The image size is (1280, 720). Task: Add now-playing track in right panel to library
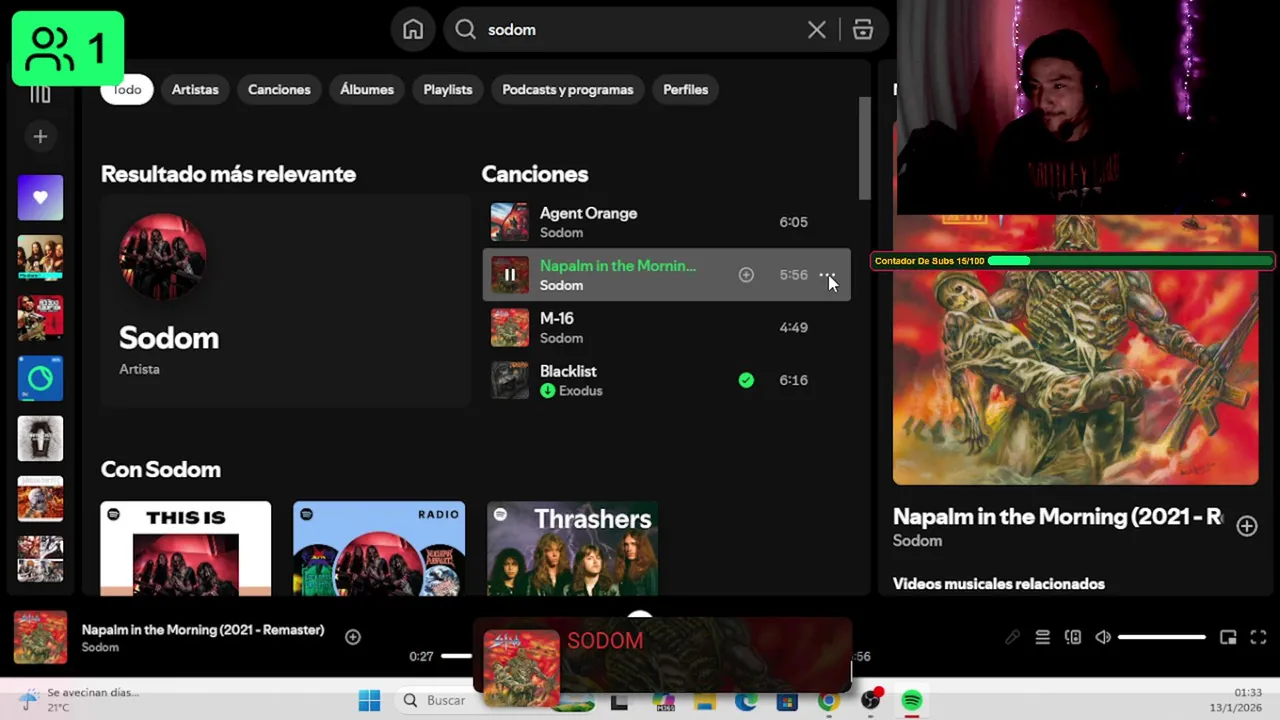coord(1246,526)
